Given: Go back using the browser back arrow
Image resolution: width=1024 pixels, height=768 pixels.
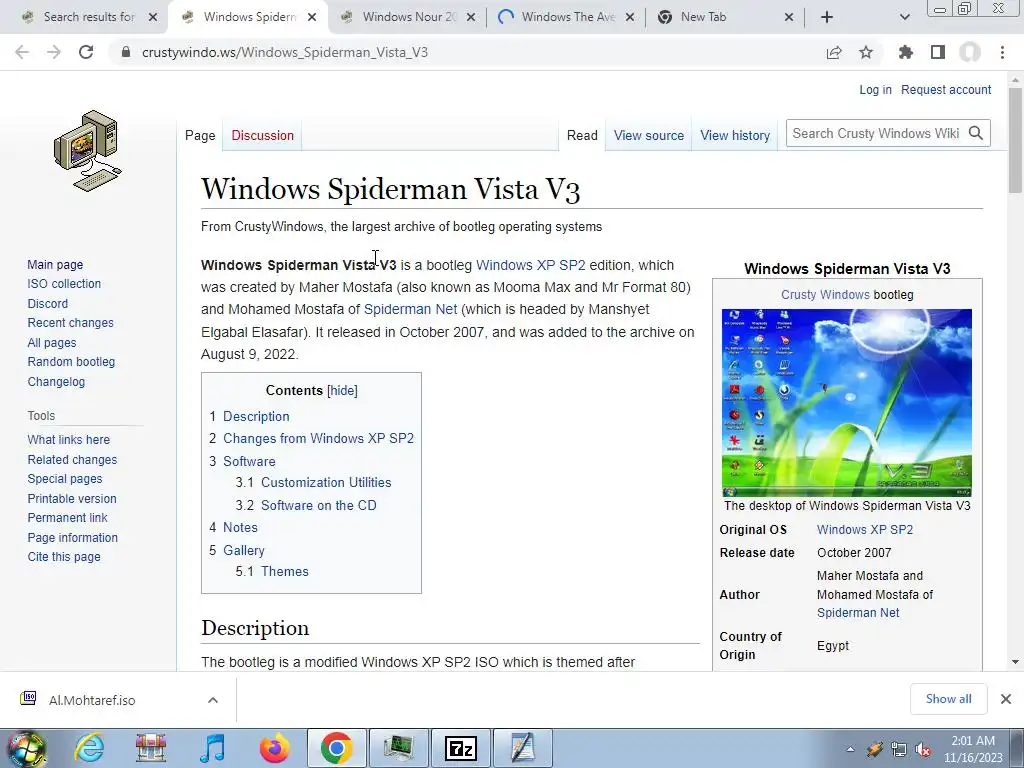Looking at the screenshot, I should (x=22, y=52).
